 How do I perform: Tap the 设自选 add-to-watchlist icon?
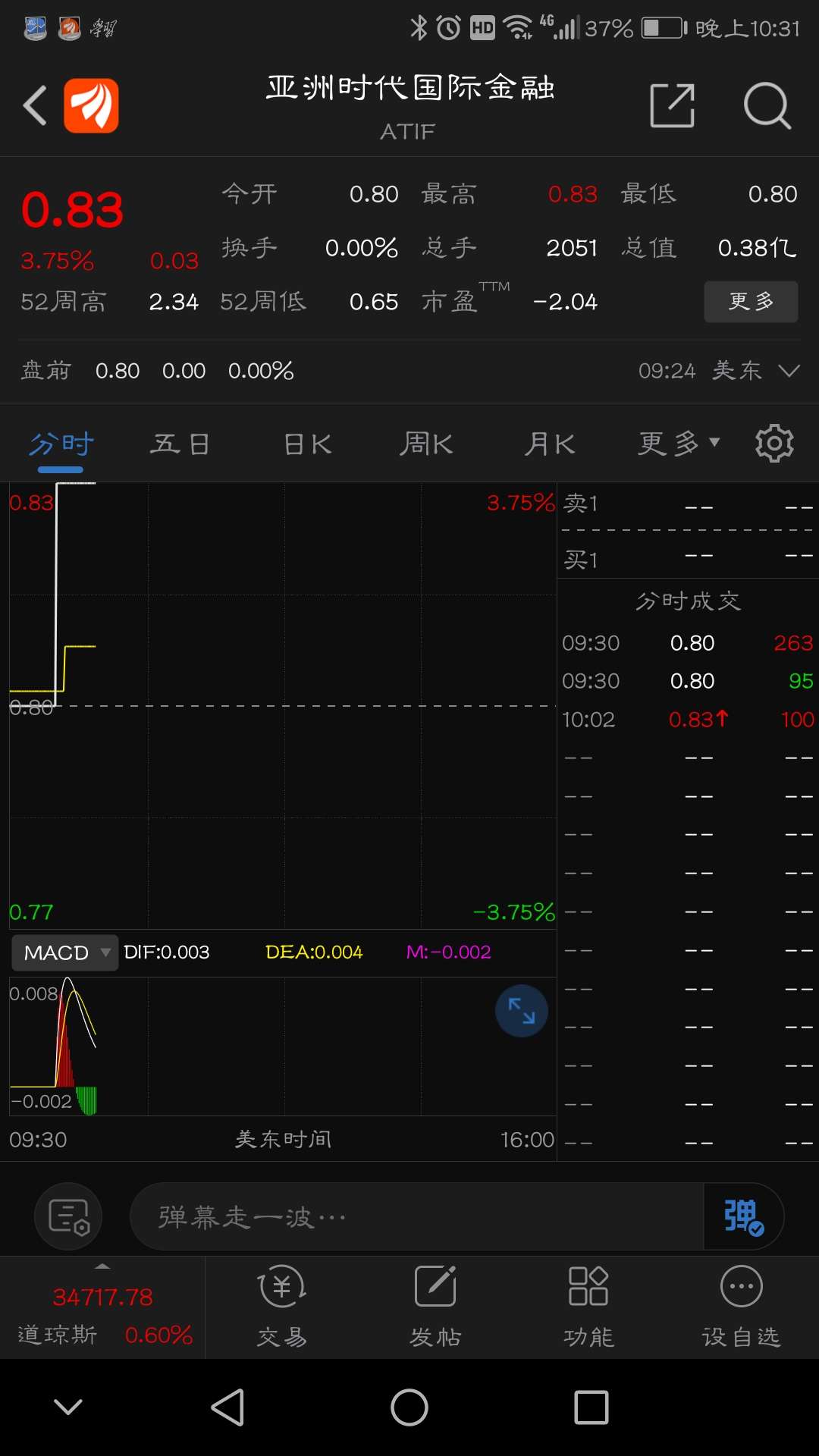pyautogui.click(x=741, y=1307)
